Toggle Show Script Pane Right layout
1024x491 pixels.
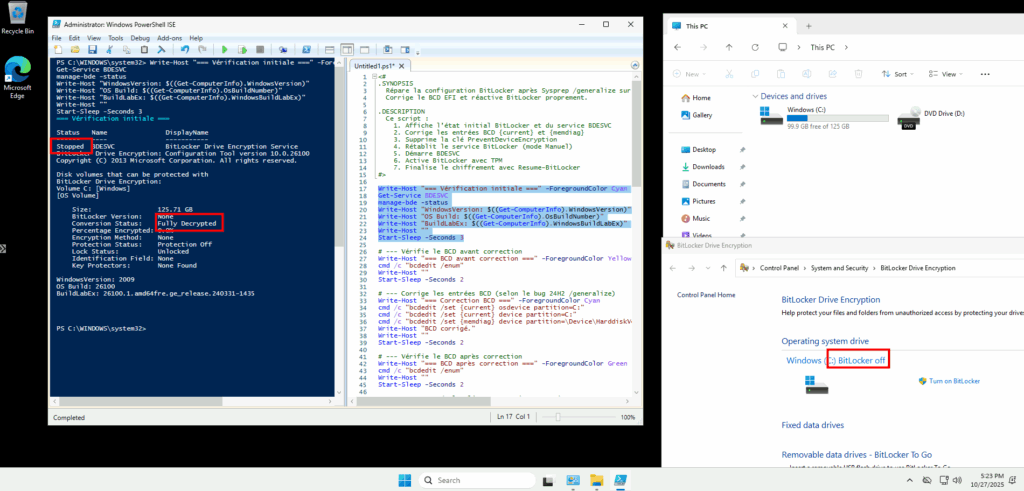(347, 49)
